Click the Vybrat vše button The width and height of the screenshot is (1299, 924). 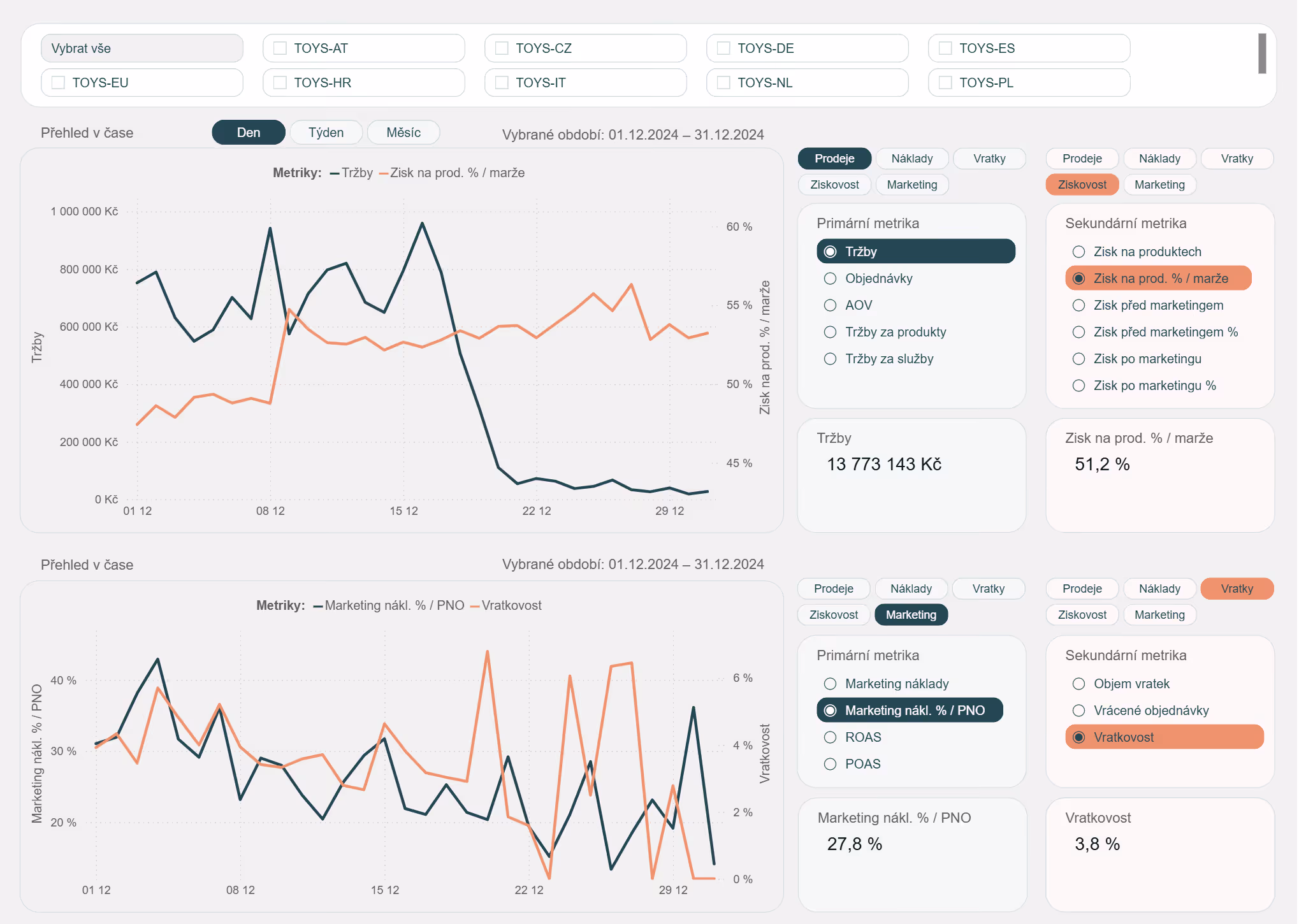coord(142,48)
